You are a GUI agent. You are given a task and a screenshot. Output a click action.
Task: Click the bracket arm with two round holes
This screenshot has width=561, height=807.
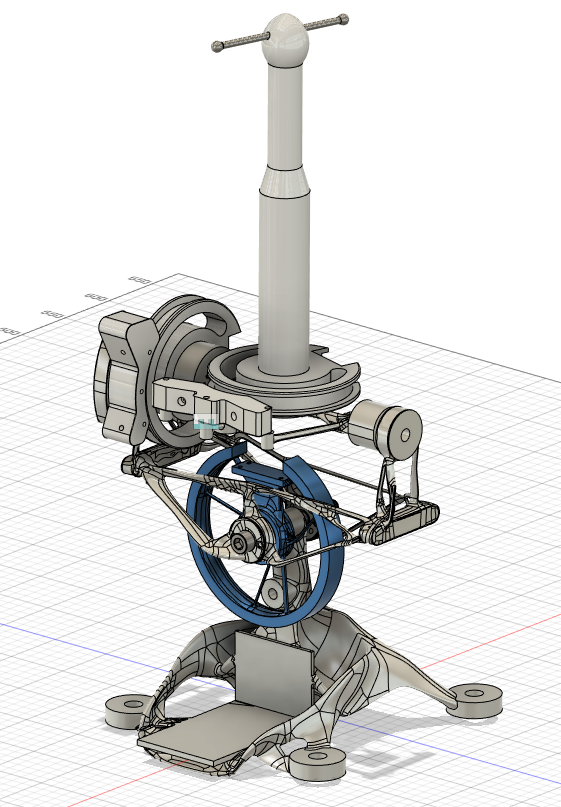coord(211,406)
